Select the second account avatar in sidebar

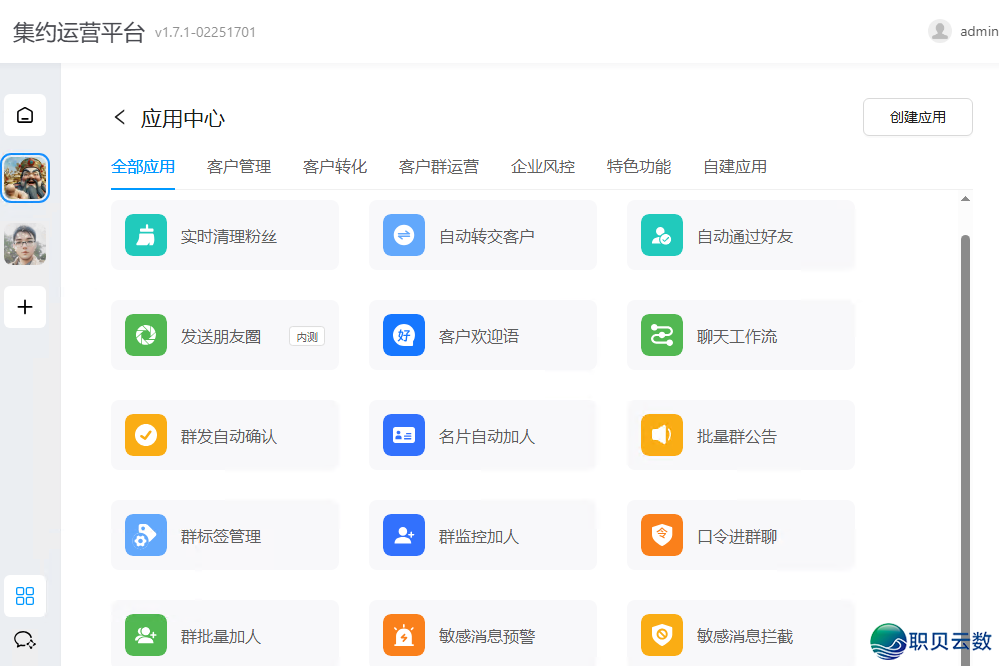25,244
